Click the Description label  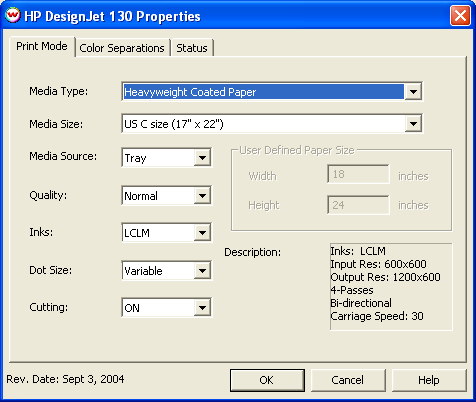tap(253, 252)
